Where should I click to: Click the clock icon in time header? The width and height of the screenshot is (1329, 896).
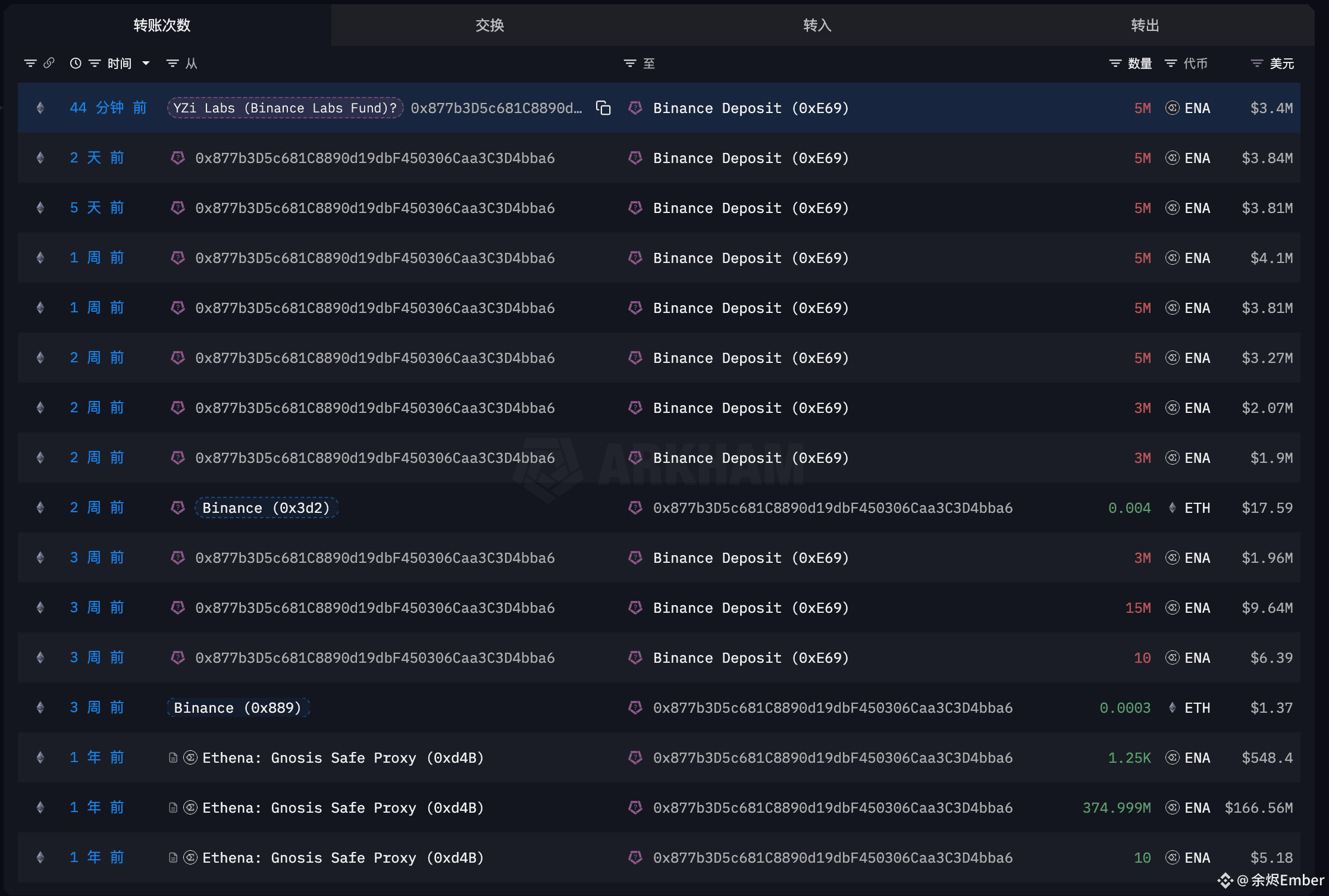pyautogui.click(x=76, y=63)
